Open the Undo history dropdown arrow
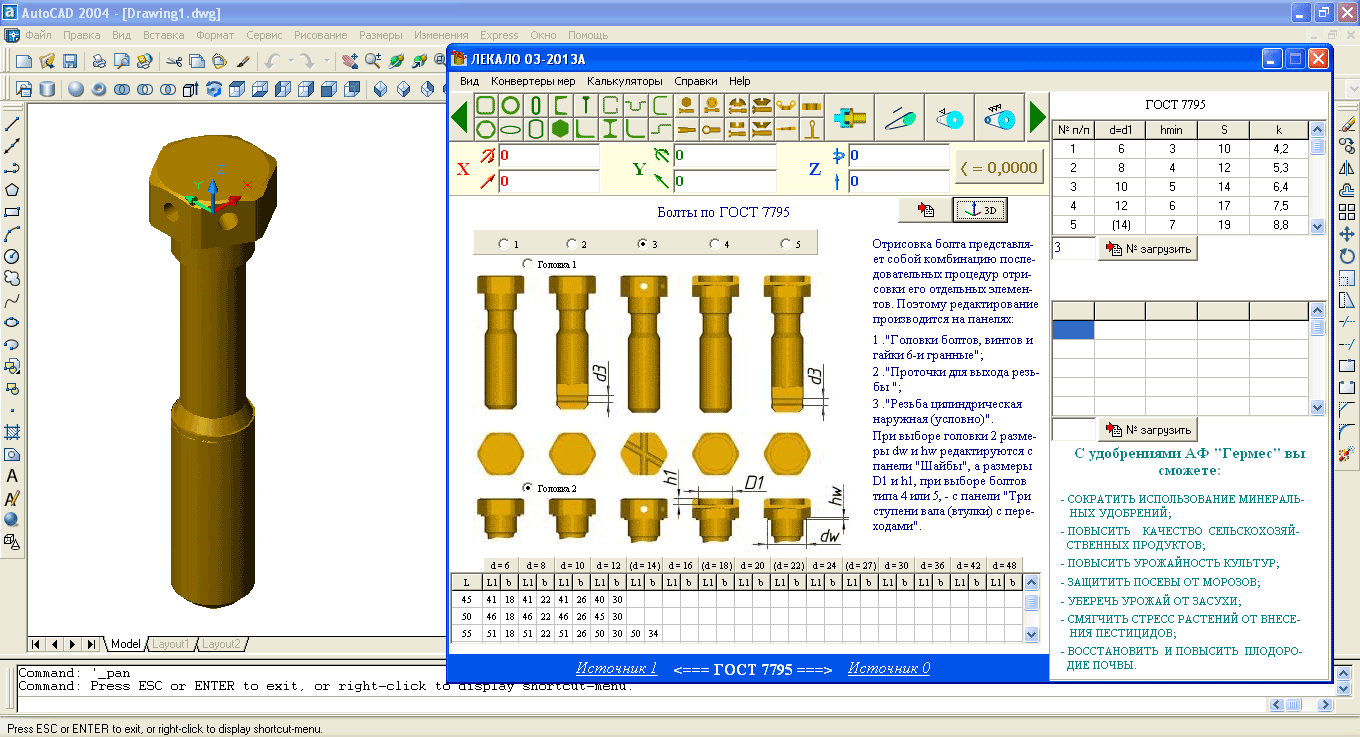 coord(290,61)
